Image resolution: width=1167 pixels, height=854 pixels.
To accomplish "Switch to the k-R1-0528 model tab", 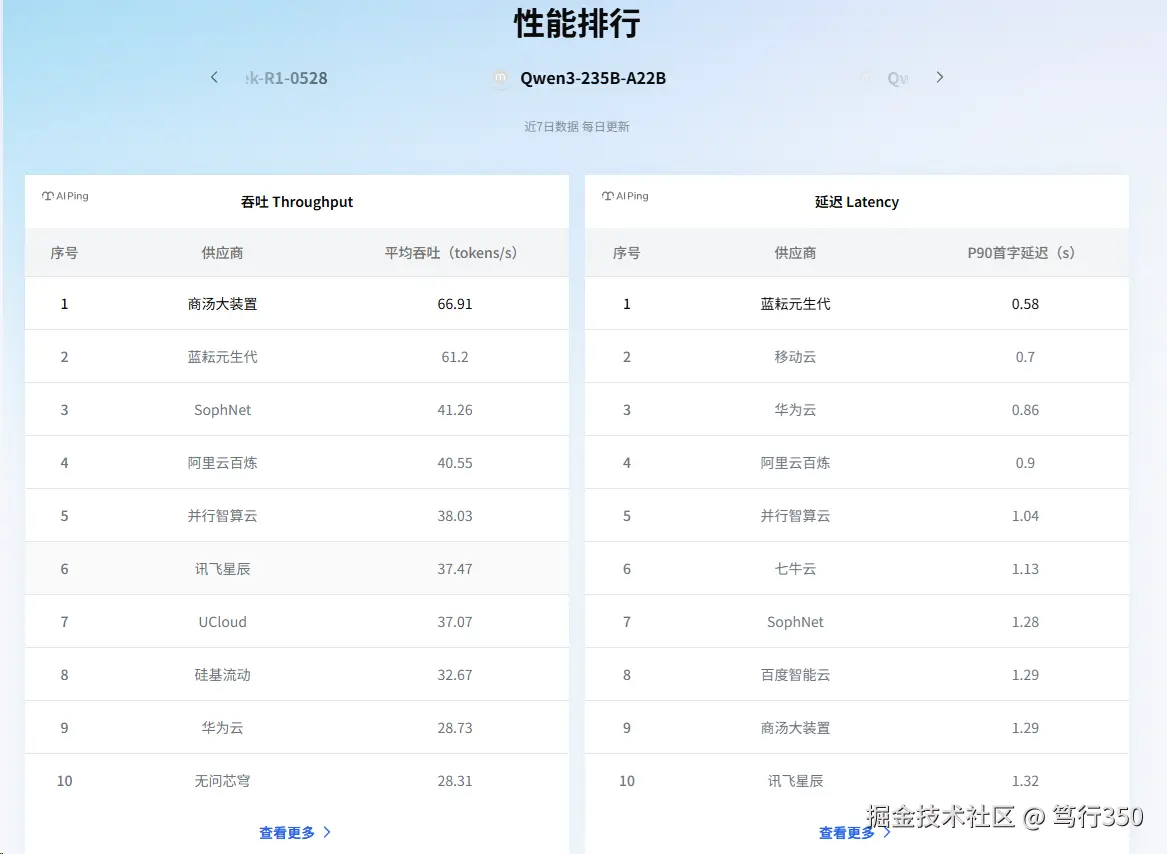I will click(287, 78).
